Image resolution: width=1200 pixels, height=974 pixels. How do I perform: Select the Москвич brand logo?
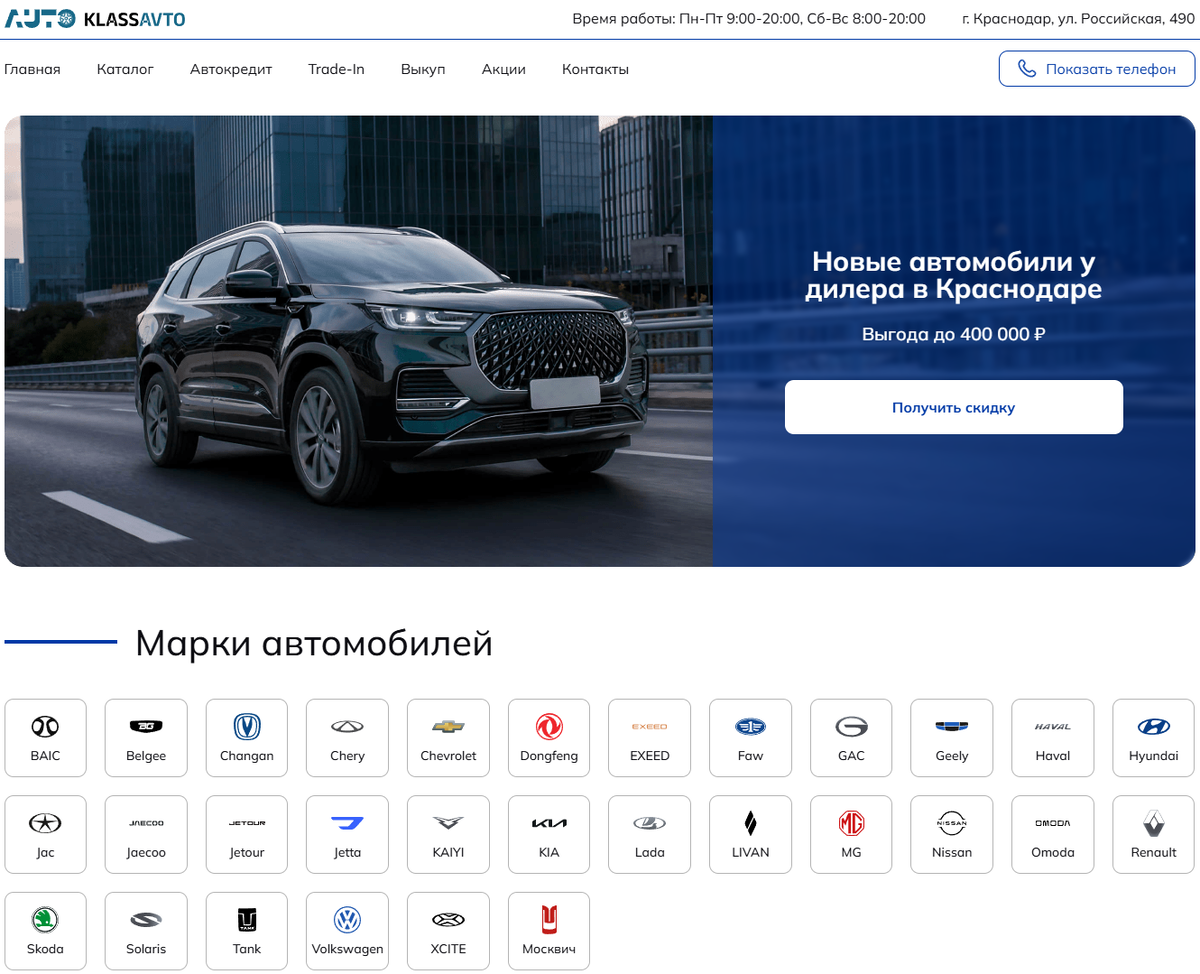pyautogui.click(x=549, y=920)
